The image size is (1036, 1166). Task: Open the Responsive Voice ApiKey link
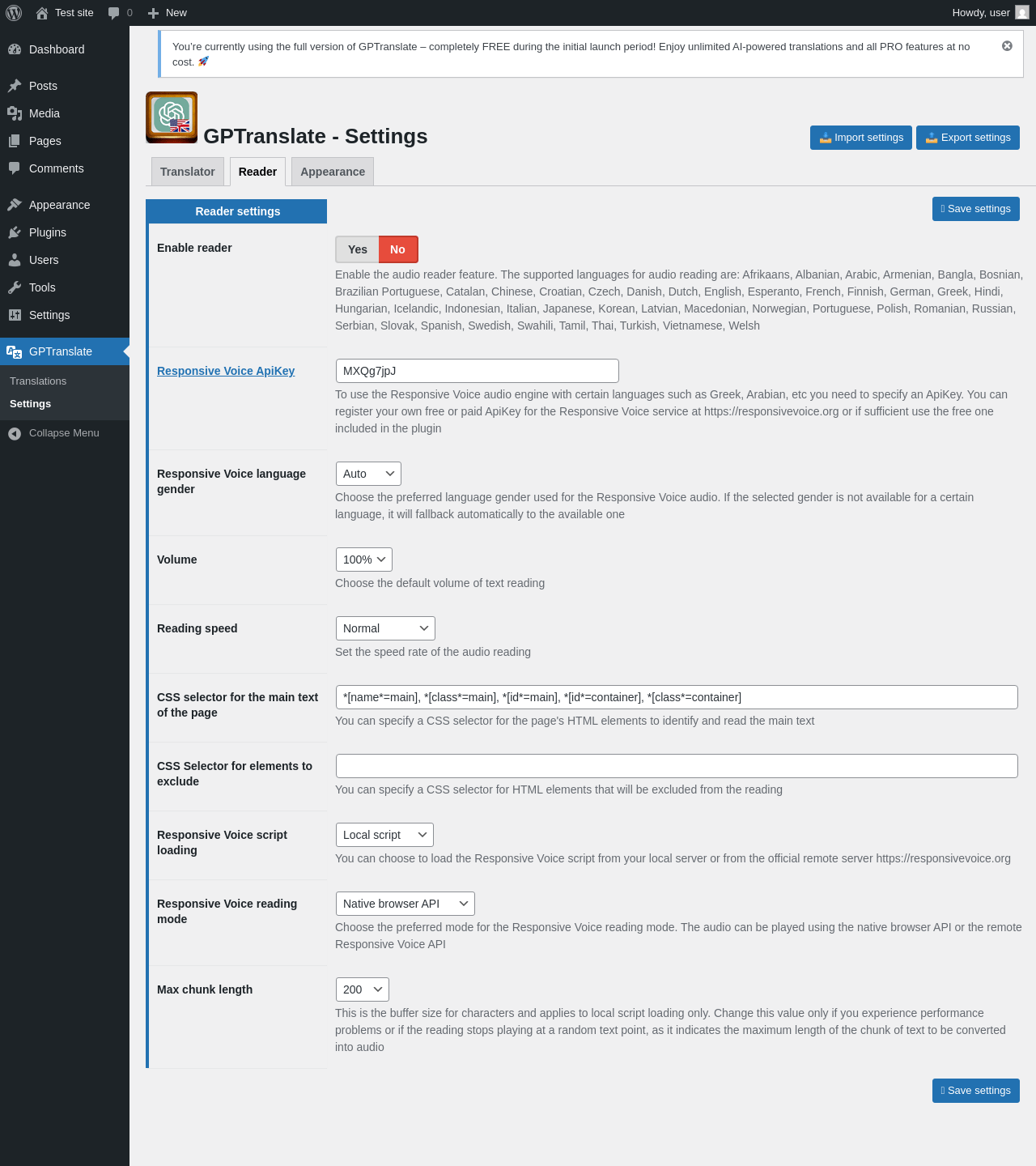tap(226, 371)
